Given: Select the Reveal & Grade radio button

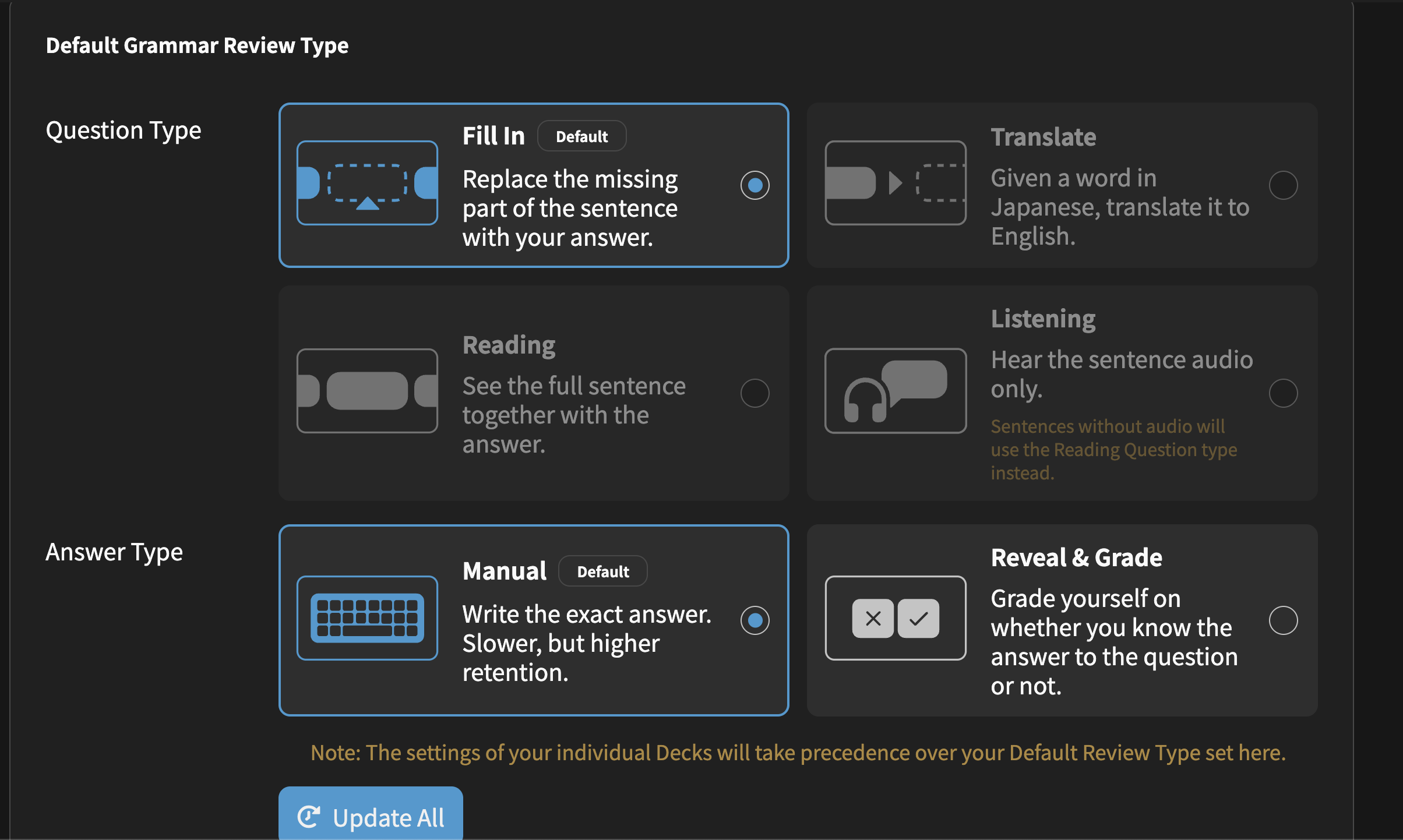Looking at the screenshot, I should 1283,620.
